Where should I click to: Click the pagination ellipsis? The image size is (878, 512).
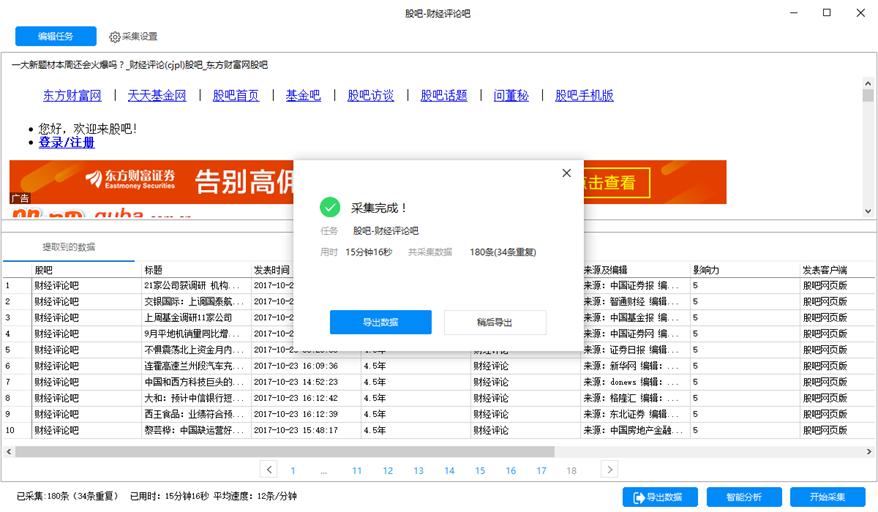click(x=324, y=472)
